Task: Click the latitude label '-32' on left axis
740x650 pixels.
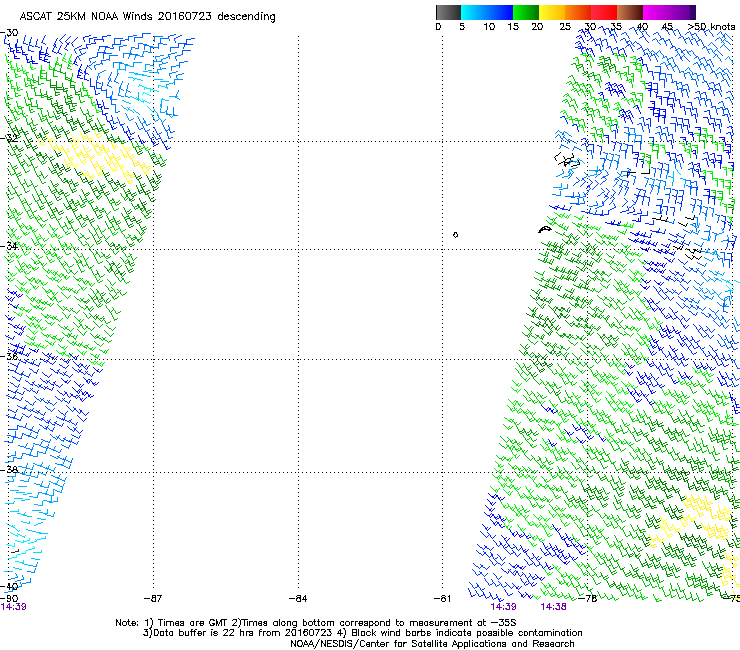Action: tap(9, 138)
